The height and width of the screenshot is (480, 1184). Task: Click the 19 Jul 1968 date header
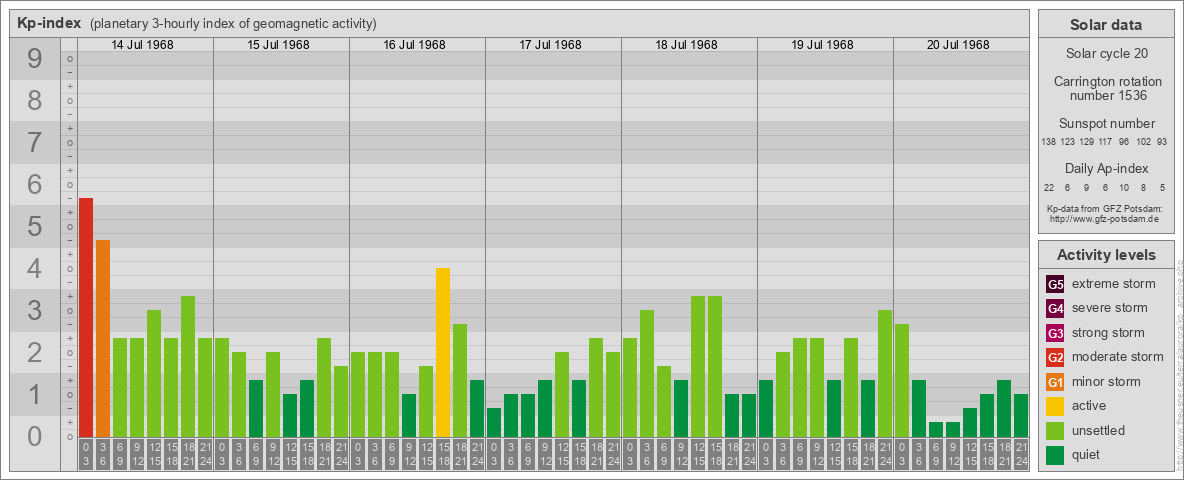[822, 45]
